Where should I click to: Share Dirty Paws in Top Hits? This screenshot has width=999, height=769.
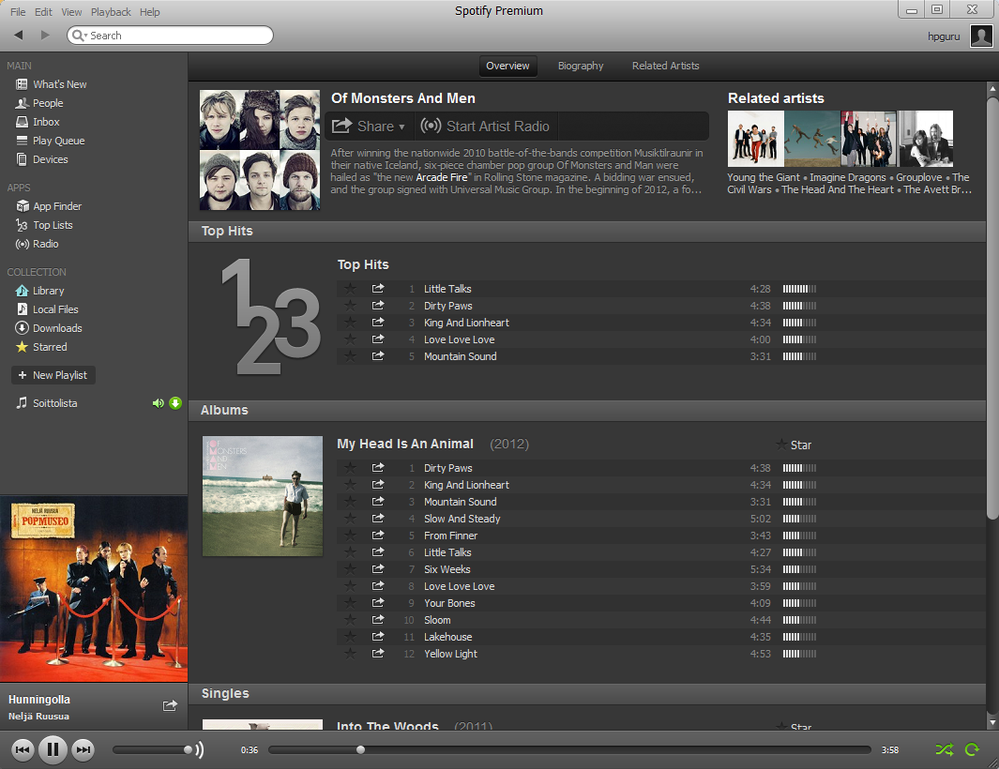point(378,305)
